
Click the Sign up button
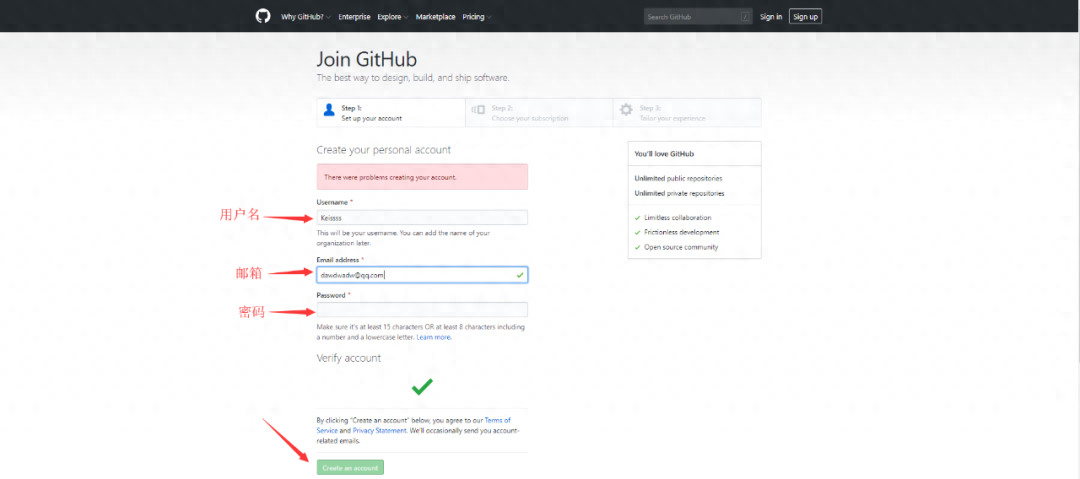tap(805, 17)
